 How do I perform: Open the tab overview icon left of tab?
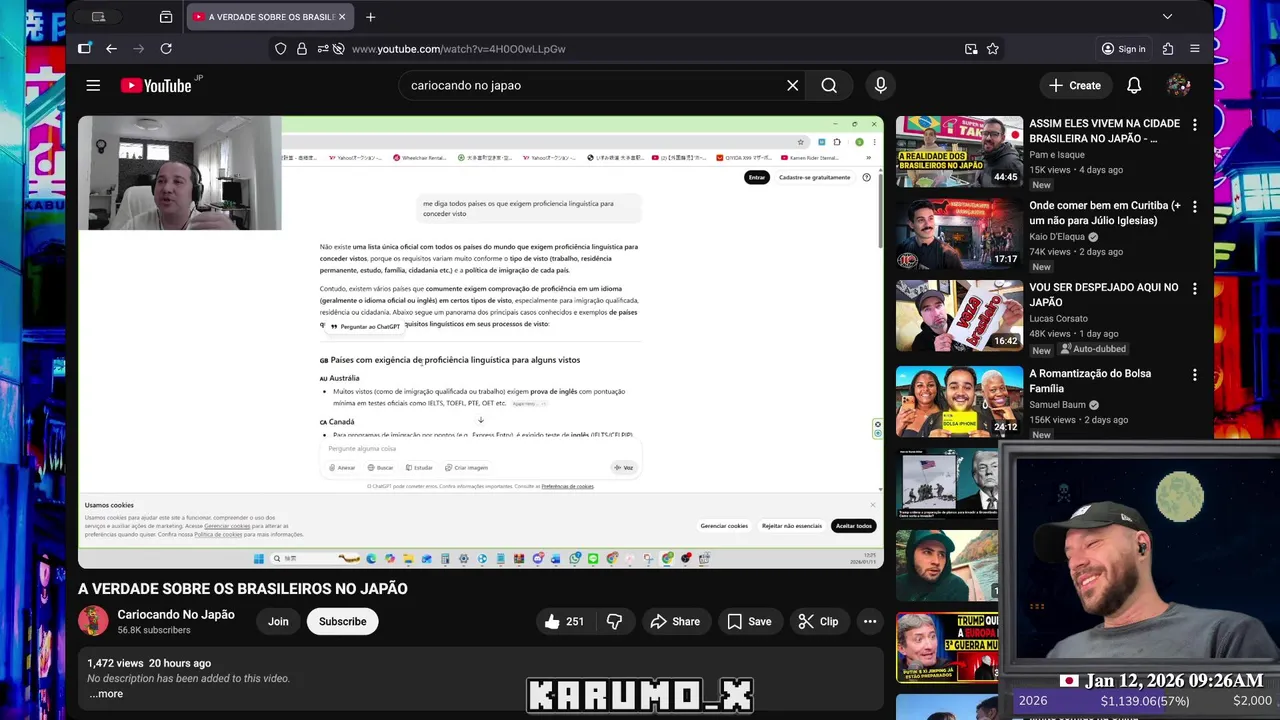click(166, 17)
